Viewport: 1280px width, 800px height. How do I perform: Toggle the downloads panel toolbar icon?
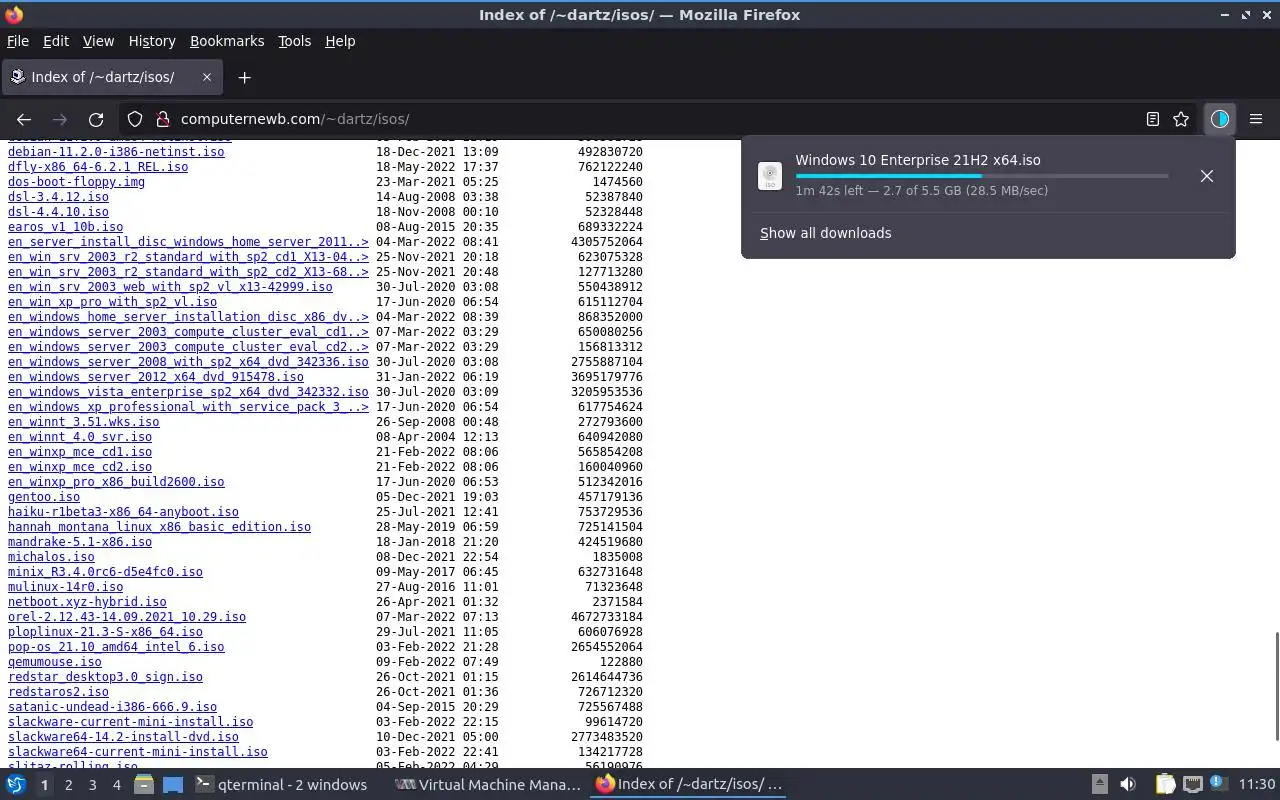(x=1219, y=119)
